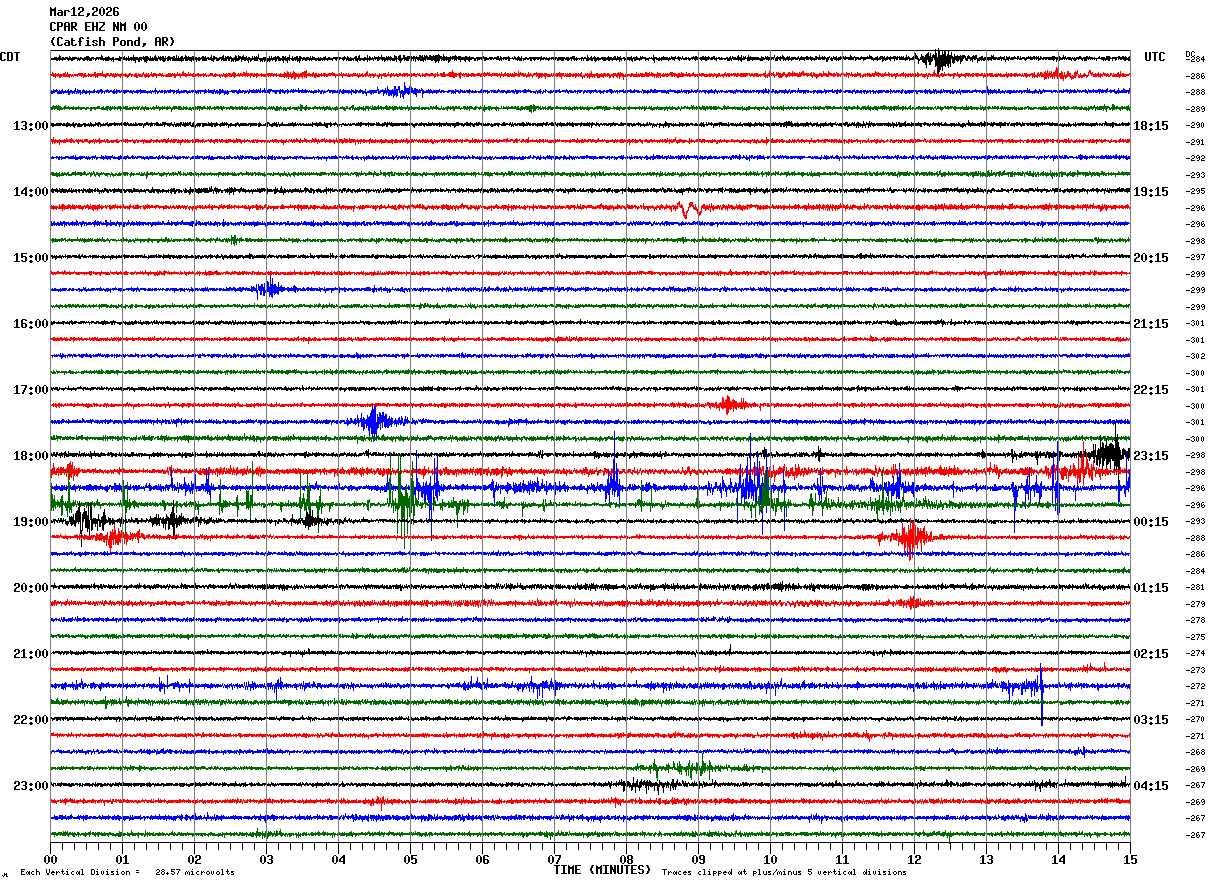The height and width of the screenshot is (886, 1210).
Task: Select the 15:00 CDT time label
Action: coord(31,257)
